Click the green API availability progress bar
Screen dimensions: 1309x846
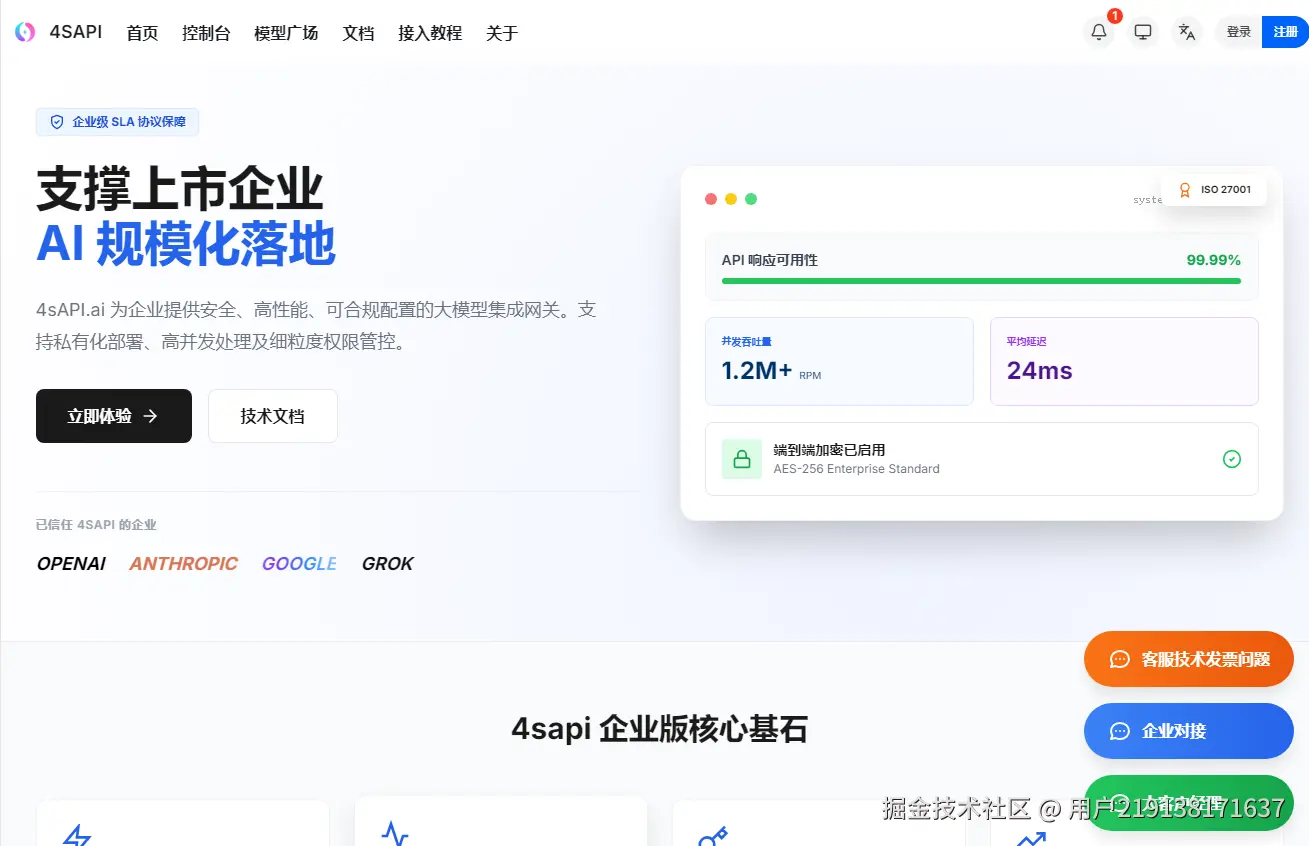pos(980,281)
